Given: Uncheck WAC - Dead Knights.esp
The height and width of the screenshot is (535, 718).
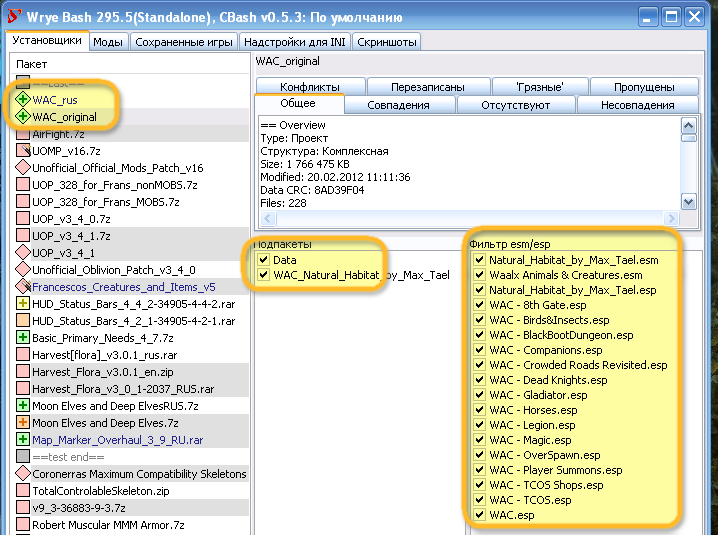Looking at the screenshot, I should 479,380.
